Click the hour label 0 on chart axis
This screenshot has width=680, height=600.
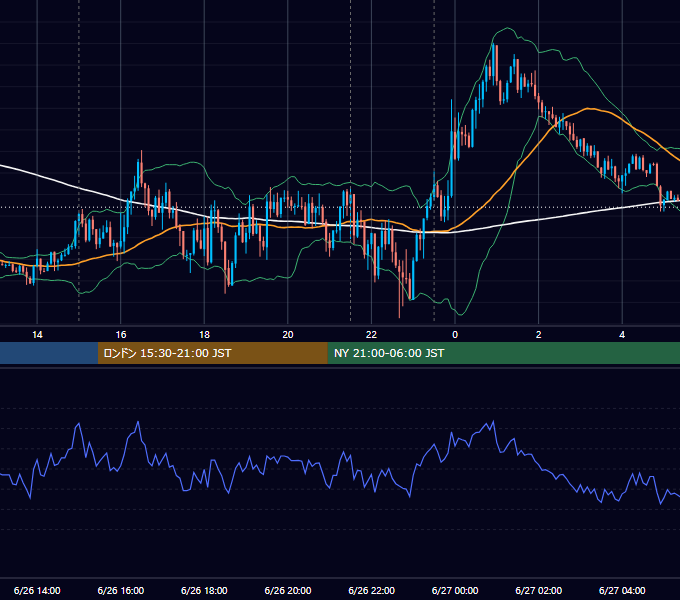pos(455,334)
